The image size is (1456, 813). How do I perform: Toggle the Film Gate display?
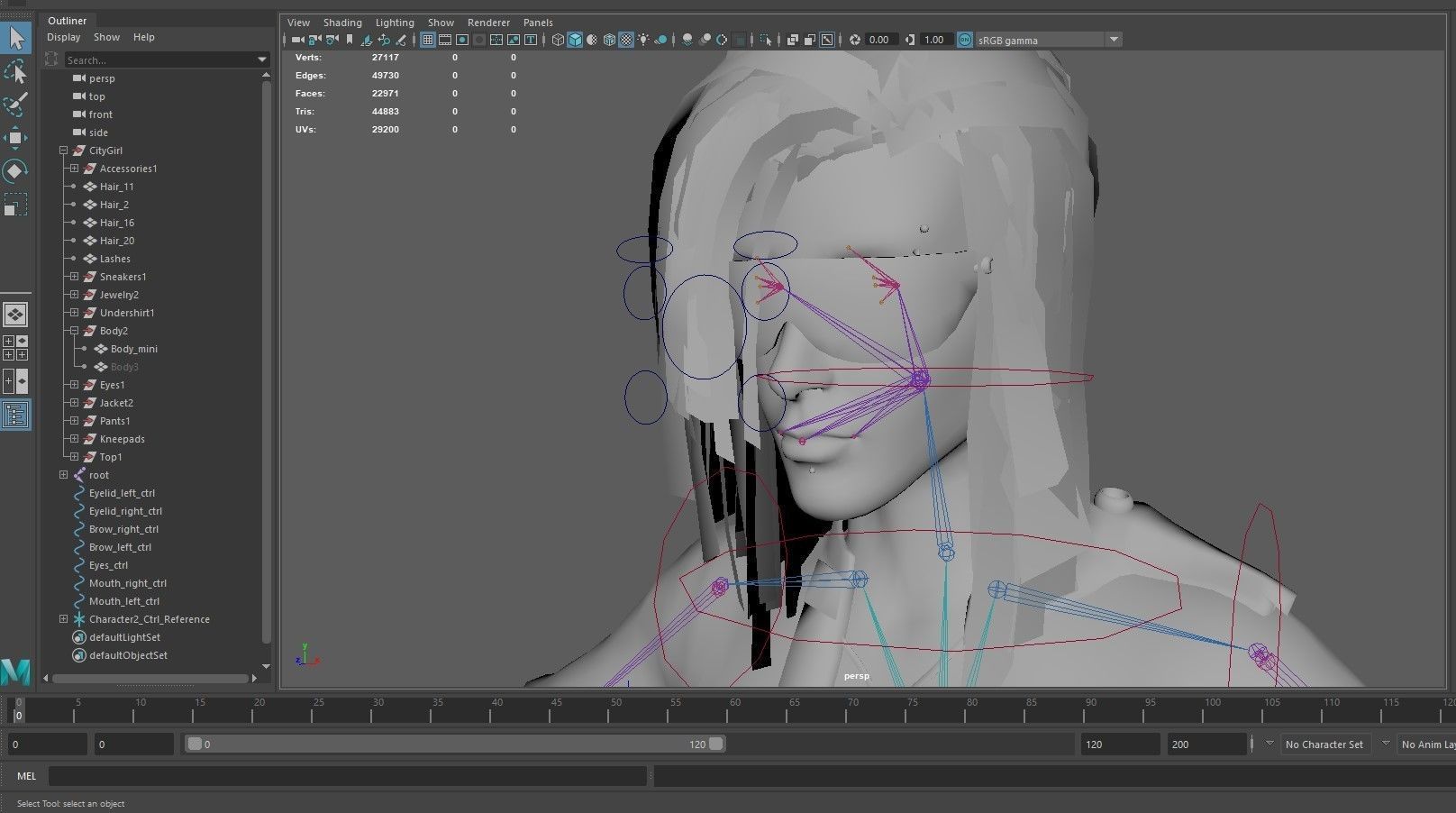(x=445, y=40)
